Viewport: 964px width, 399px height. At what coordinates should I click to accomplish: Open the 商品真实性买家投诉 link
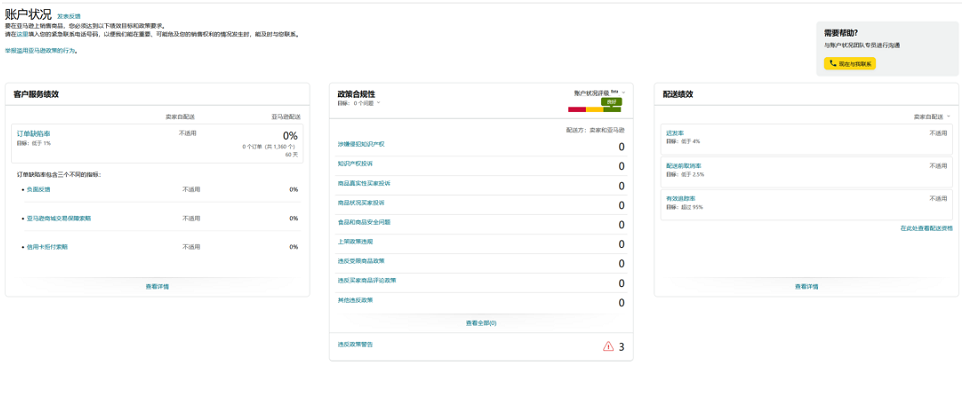364,183
